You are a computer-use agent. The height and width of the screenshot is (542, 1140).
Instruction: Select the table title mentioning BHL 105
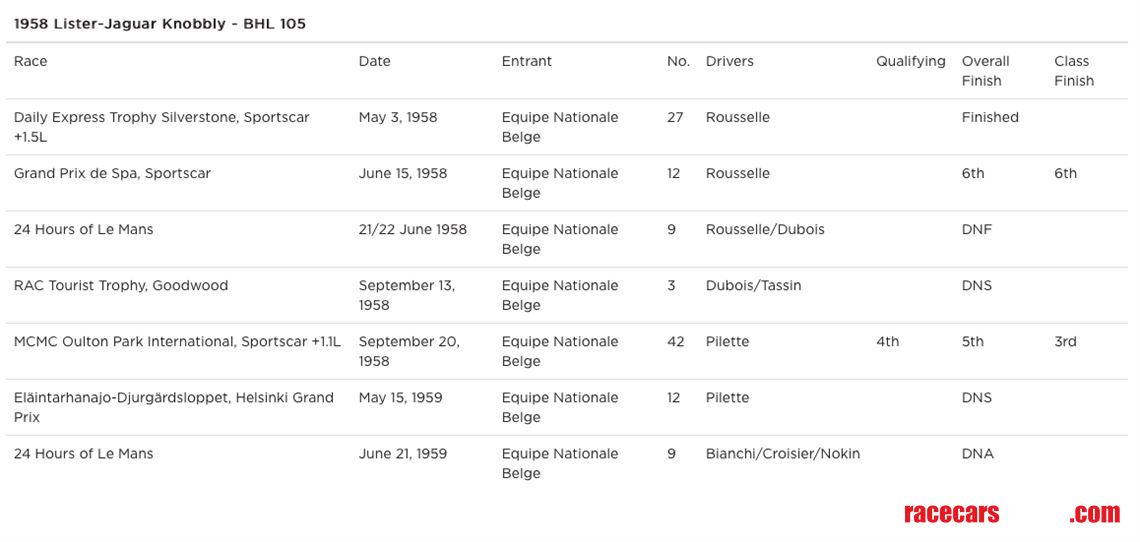click(x=160, y=23)
